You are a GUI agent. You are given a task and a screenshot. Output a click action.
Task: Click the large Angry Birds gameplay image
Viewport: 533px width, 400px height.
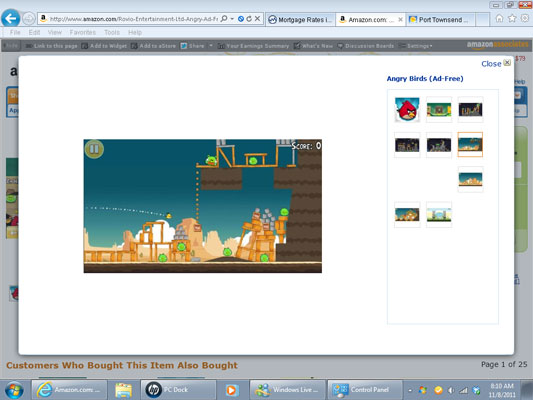[203, 206]
